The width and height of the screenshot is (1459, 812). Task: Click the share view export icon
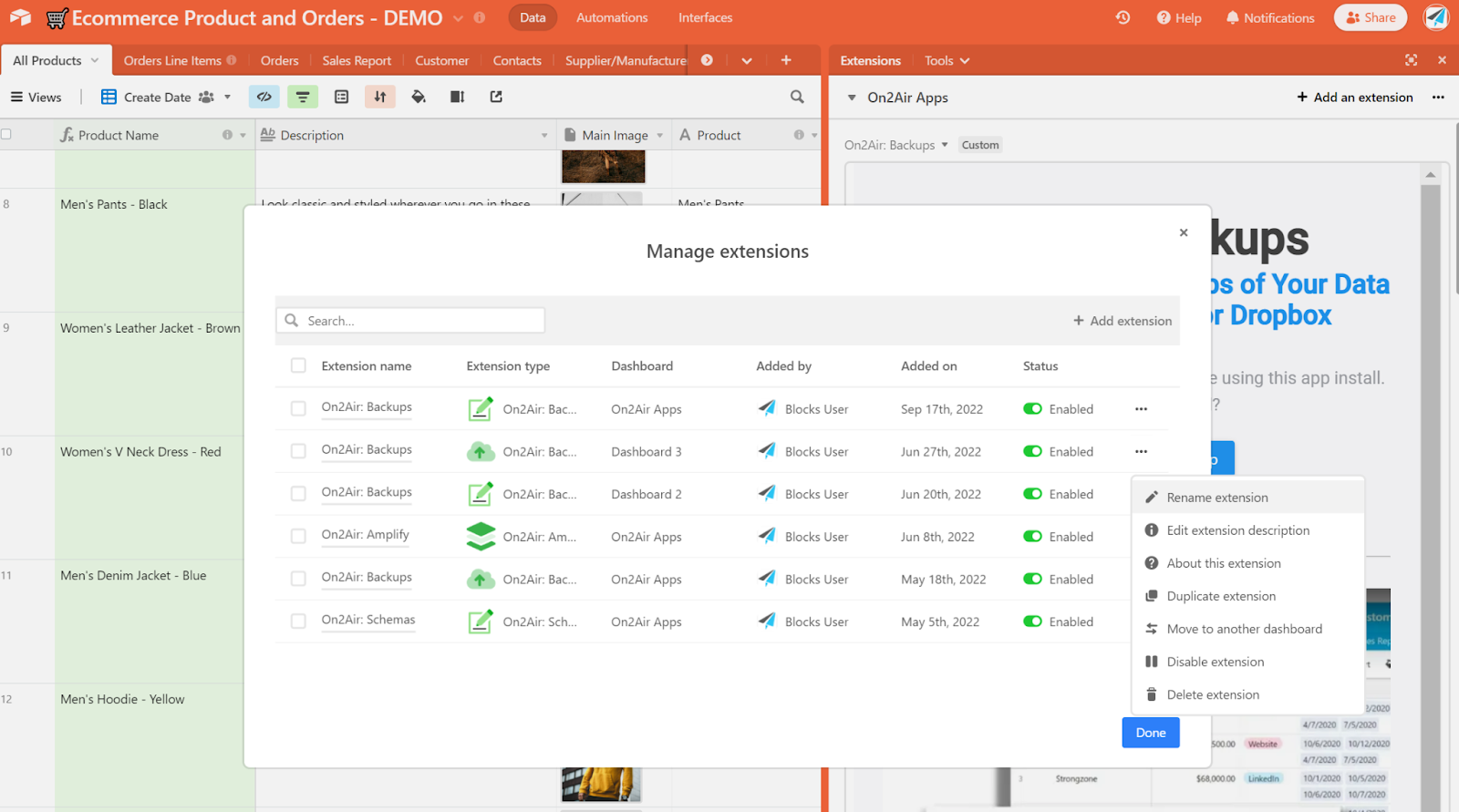pyautogui.click(x=496, y=97)
